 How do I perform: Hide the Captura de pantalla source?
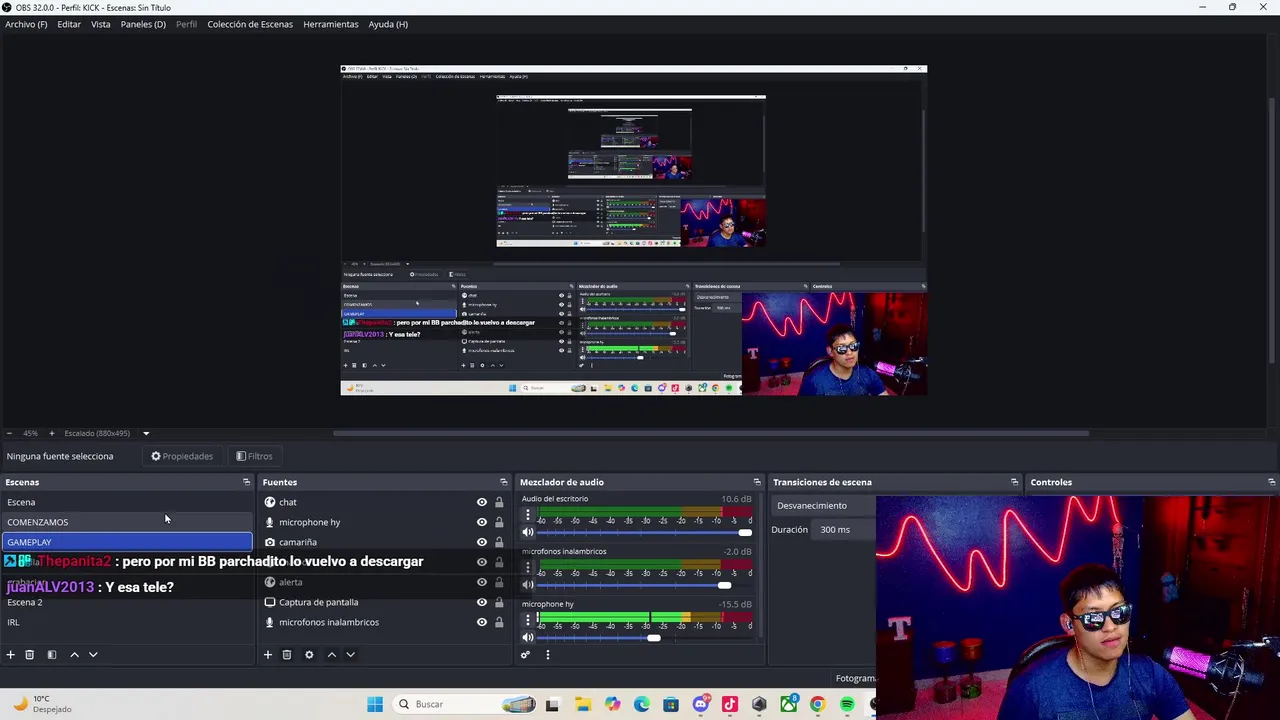(x=482, y=602)
